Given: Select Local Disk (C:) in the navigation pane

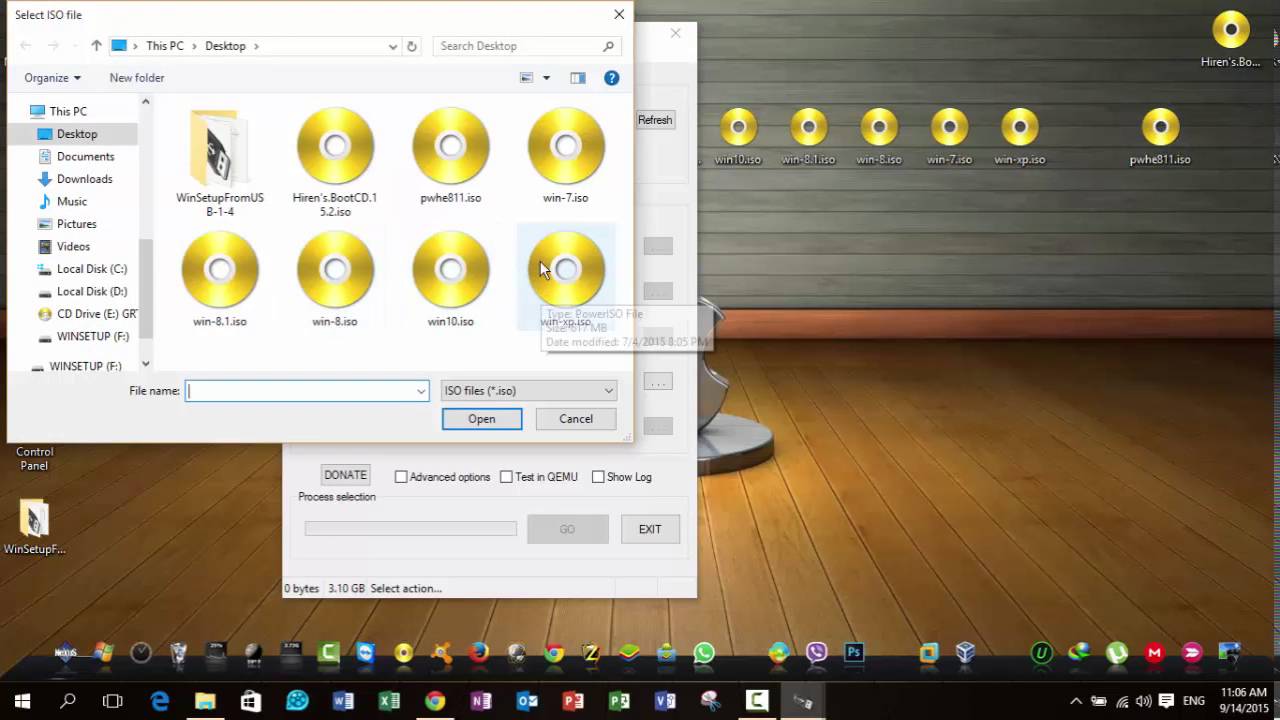Looking at the screenshot, I should [92, 269].
